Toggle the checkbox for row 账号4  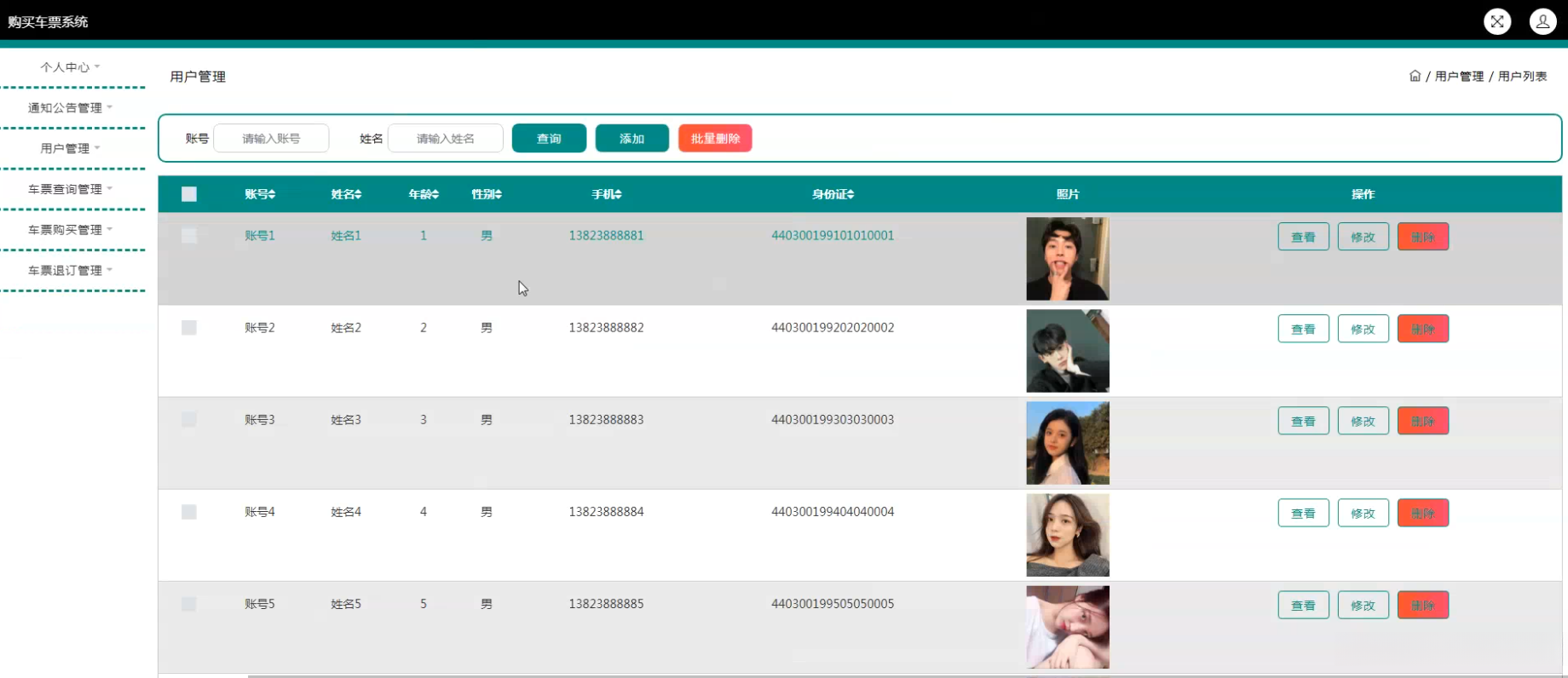tap(189, 512)
